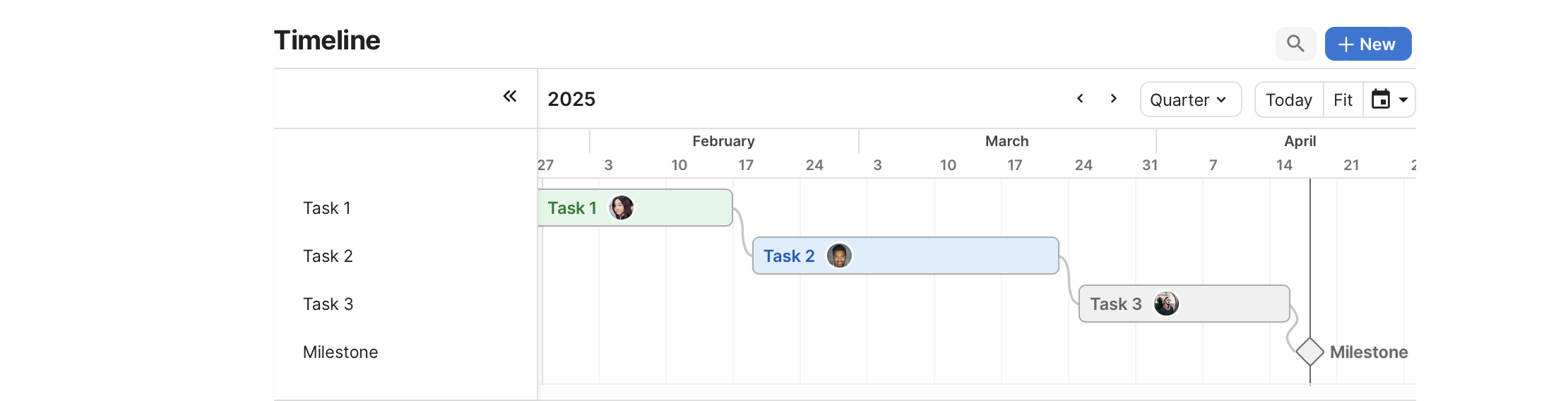Select the Milestone diamond marker
The image size is (1568, 401).
tap(1310, 352)
